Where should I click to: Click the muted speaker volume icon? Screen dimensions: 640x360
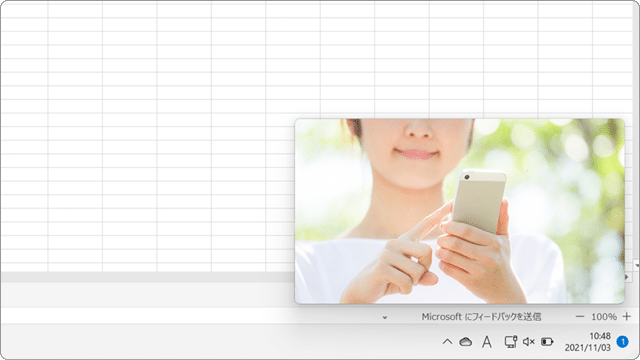tap(529, 342)
